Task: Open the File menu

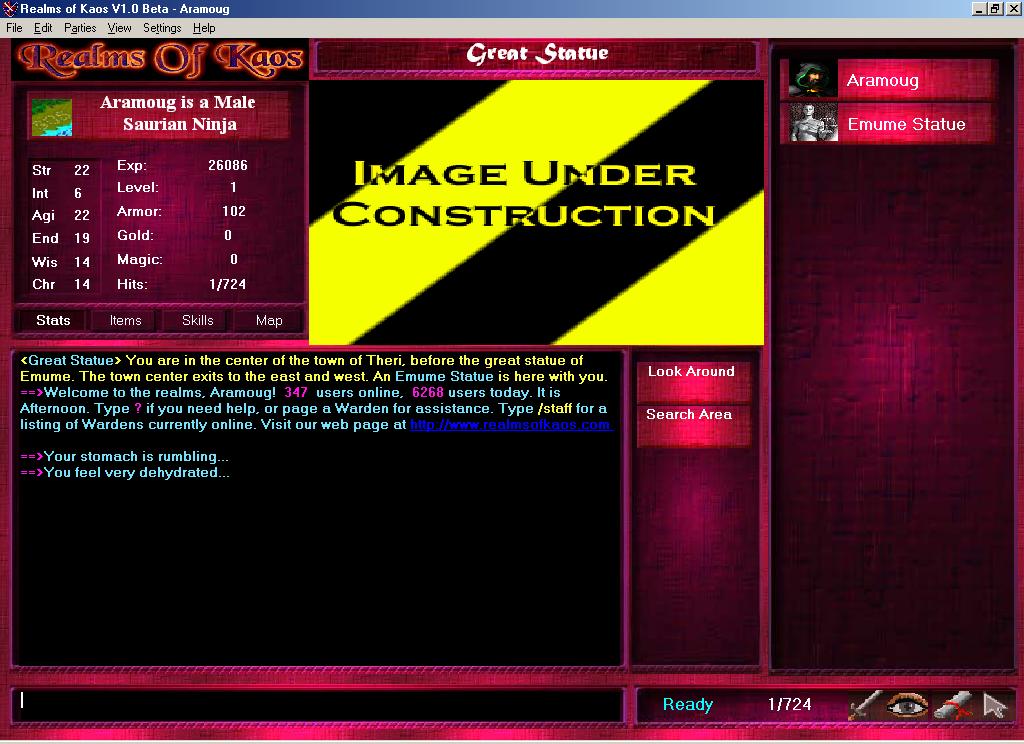Action: [14, 28]
